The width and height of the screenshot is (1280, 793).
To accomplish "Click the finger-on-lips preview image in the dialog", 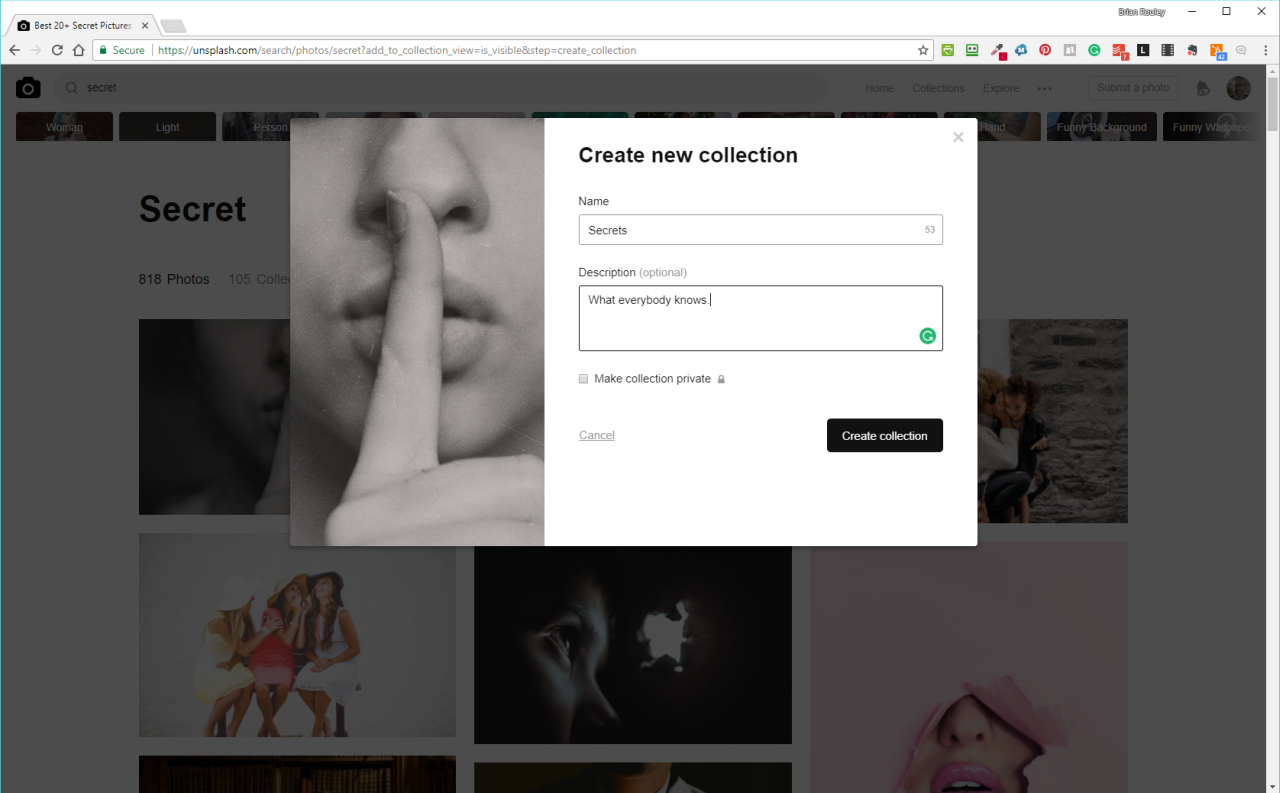I will coord(417,332).
